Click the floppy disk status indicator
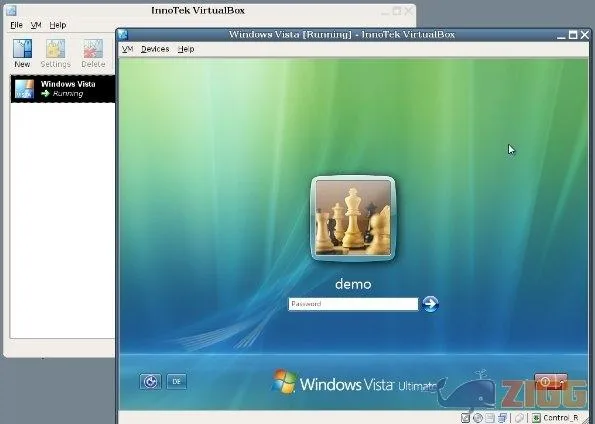595x424 pixels. 490,418
